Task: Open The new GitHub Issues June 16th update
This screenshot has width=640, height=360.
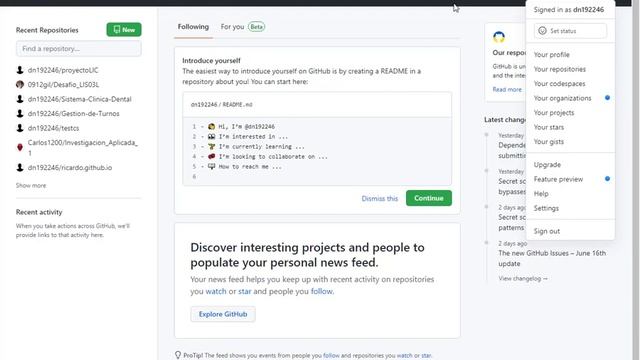Action: [552, 258]
